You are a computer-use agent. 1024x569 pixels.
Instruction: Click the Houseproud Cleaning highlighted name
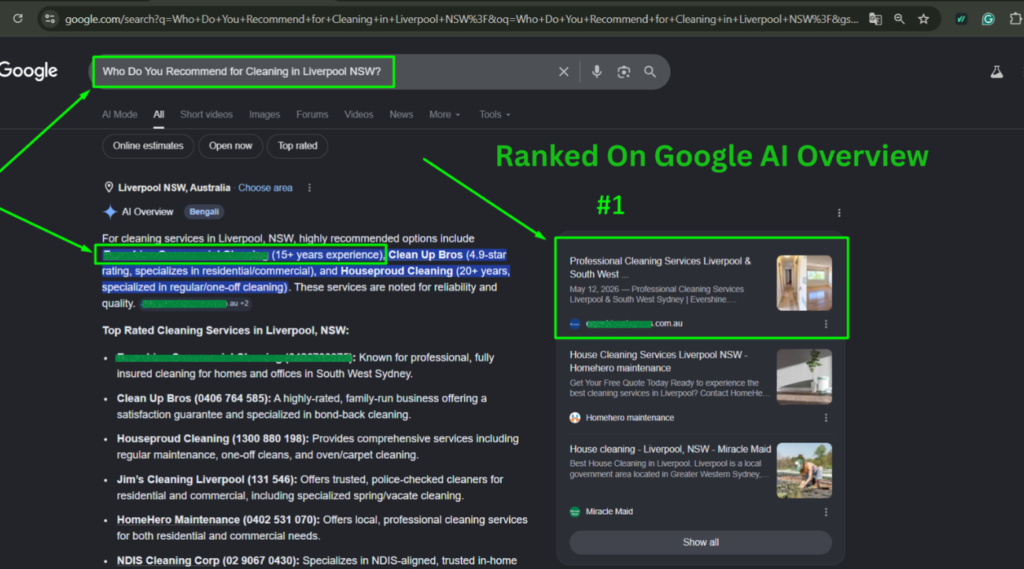[x=396, y=270]
